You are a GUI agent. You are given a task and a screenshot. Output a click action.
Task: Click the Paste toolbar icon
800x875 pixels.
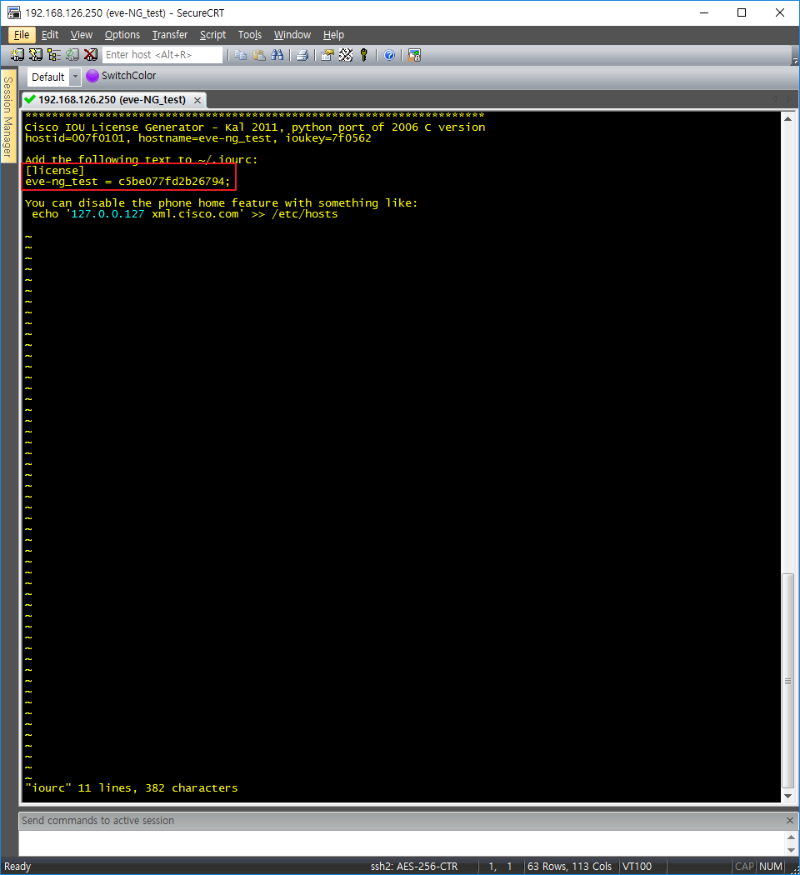[258, 55]
